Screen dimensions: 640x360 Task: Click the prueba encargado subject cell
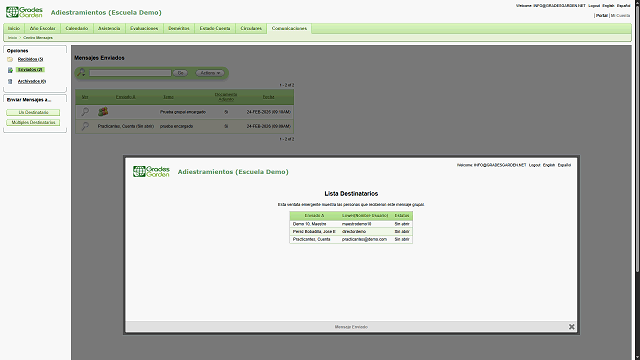pyautogui.click(x=176, y=126)
